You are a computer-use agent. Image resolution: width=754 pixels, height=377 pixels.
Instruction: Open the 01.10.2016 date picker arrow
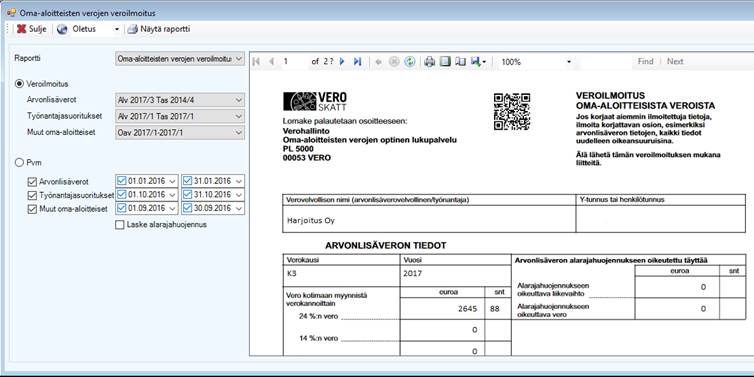173,195
